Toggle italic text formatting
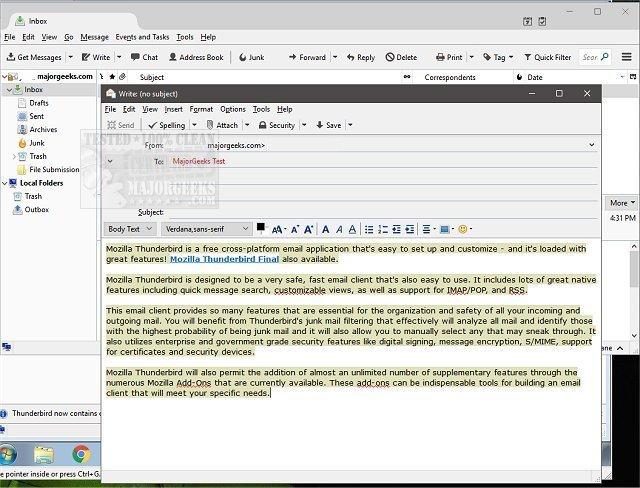This screenshot has width=640, height=488. click(340, 230)
